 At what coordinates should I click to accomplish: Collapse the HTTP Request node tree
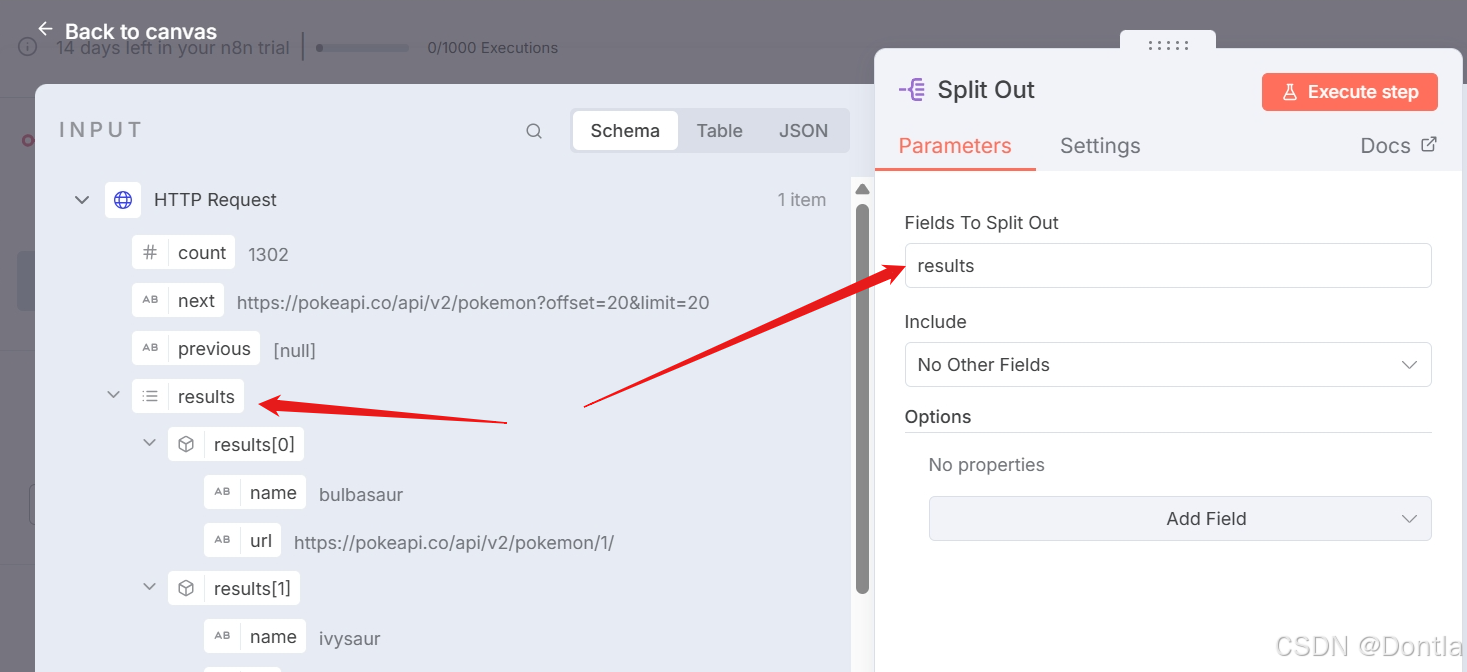82,200
